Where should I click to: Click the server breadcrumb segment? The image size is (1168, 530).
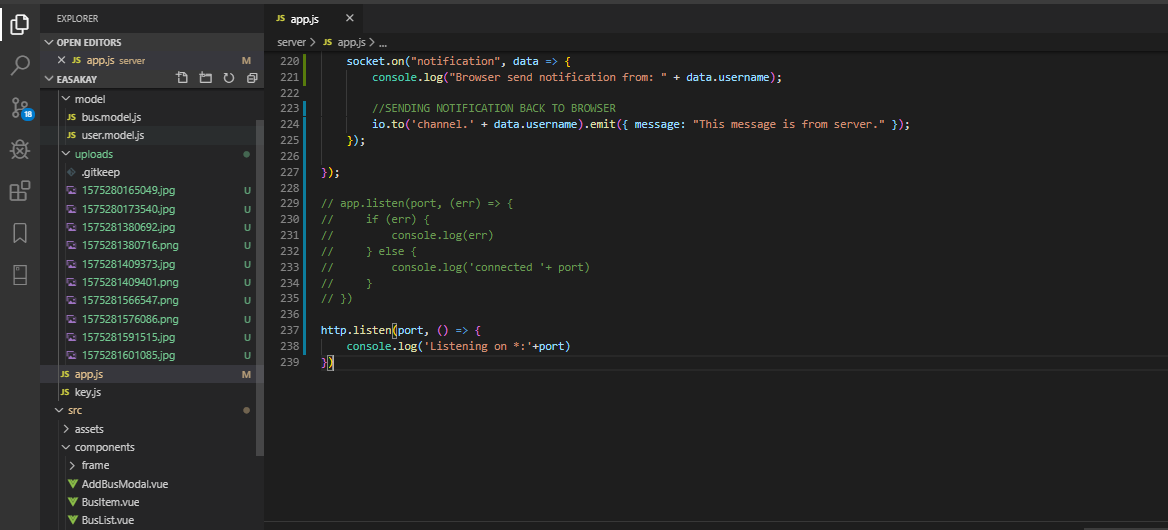(x=291, y=43)
